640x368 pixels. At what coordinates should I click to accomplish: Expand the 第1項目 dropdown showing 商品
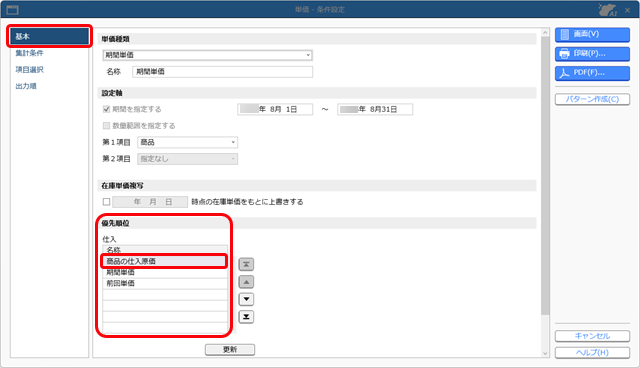[188, 142]
